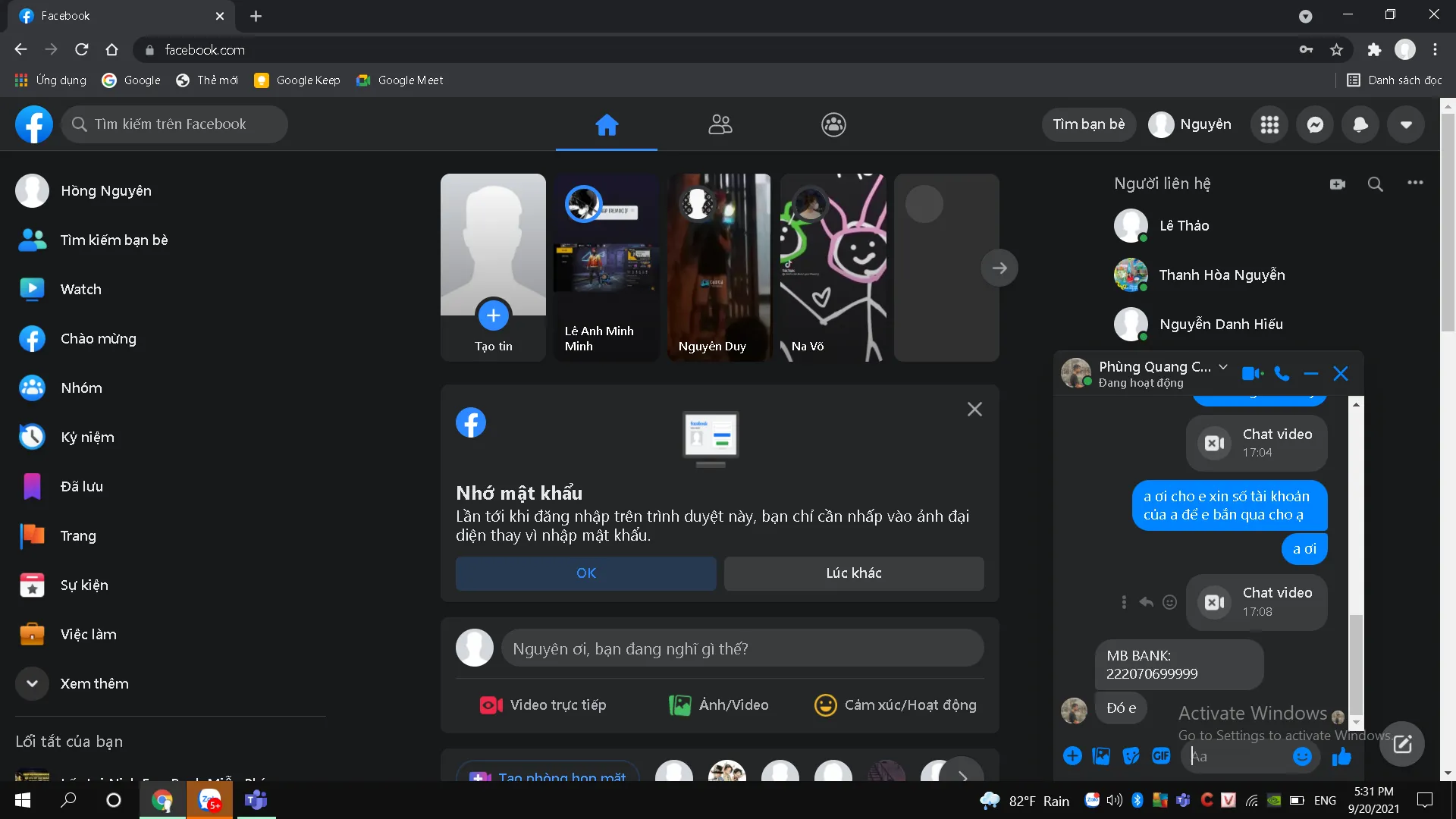Viewport: 1456px width, 819px height.
Task: Open Microsoft Teams from the taskbar
Action: pyautogui.click(x=256, y=800)
